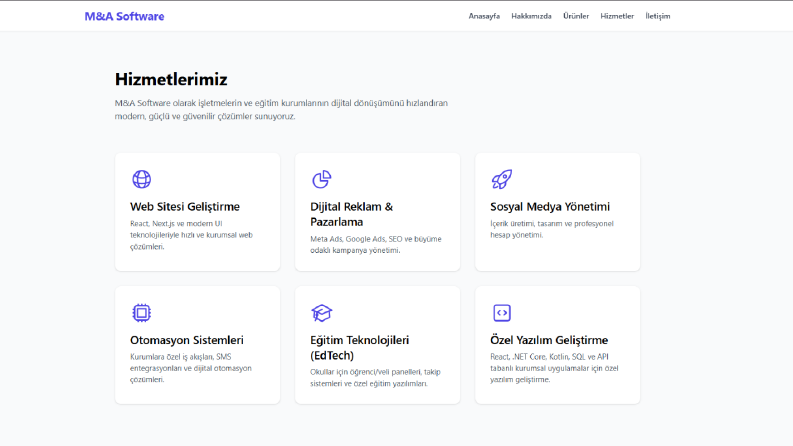Select the Dijital Reklam & Pazarlama title
Screen dimensions: 793x446
351,214
